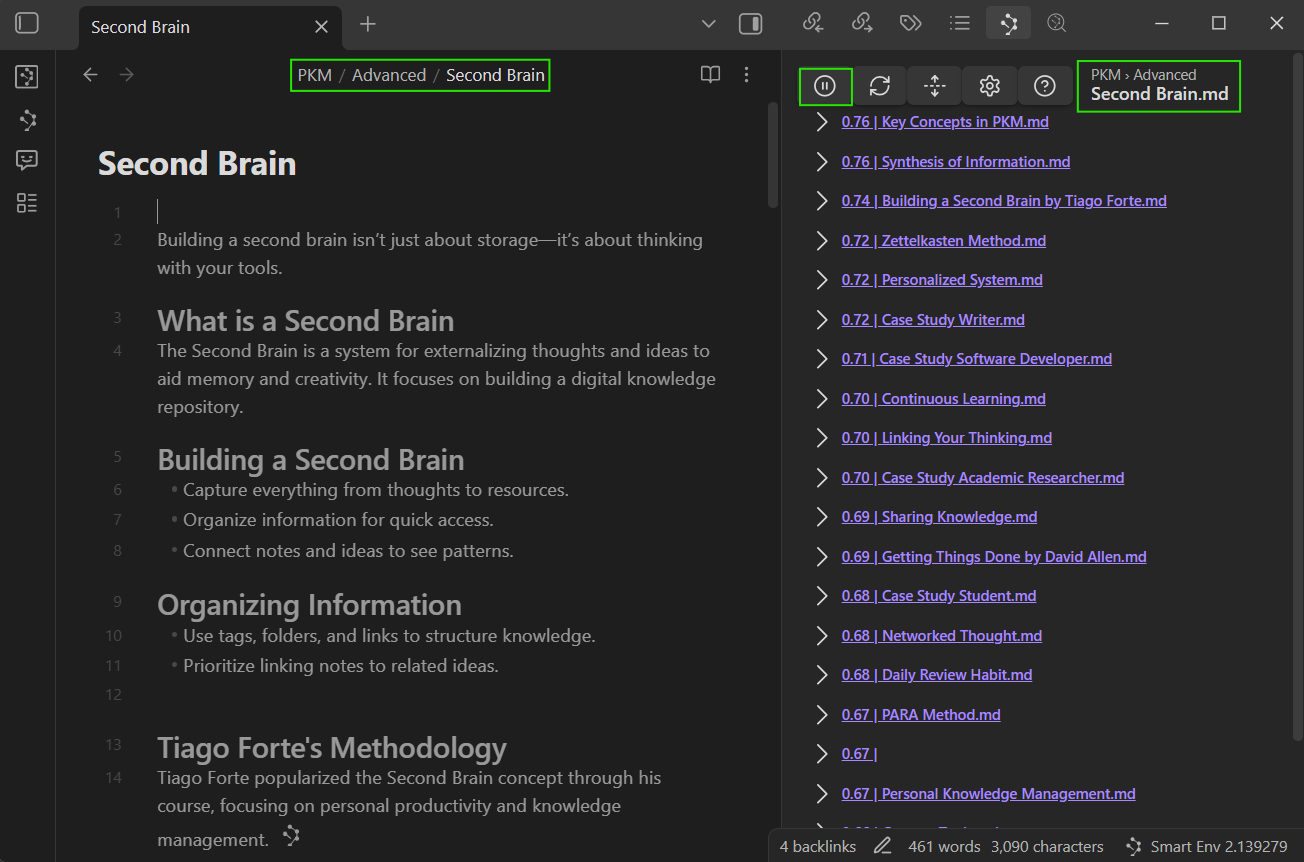Screen dimensions: 1304x862
Task: Expand the Zettelkasten Method.md result
Action: 822,241
